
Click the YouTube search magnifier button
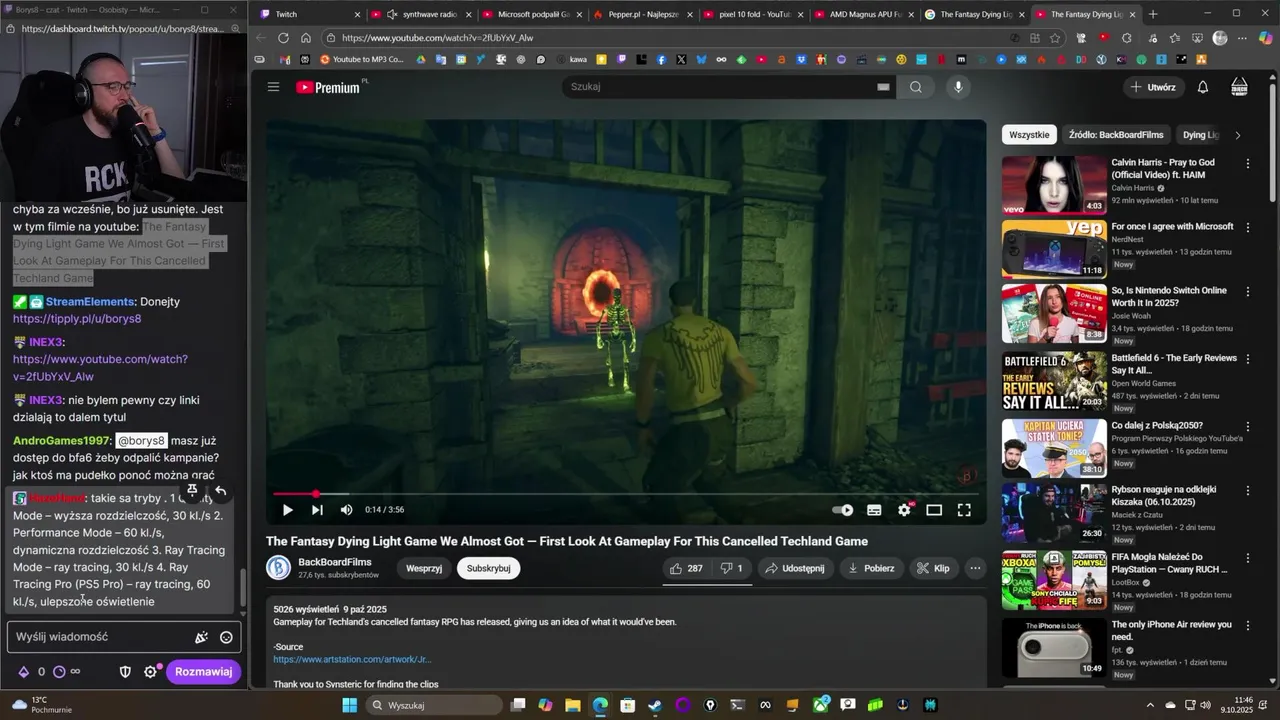[916, 87]
